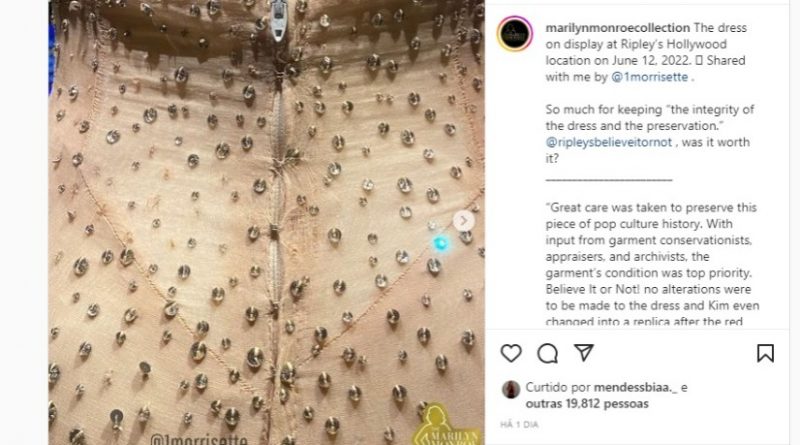Open marilynmonroecollection username link

[617, 28]
